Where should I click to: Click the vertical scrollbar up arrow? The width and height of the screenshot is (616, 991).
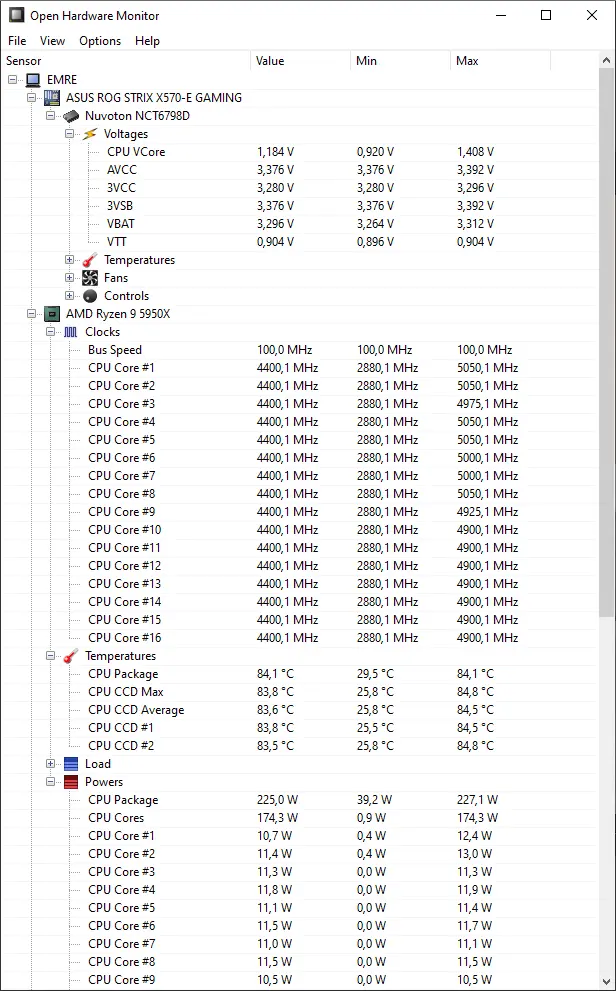[x=607, y=61]
